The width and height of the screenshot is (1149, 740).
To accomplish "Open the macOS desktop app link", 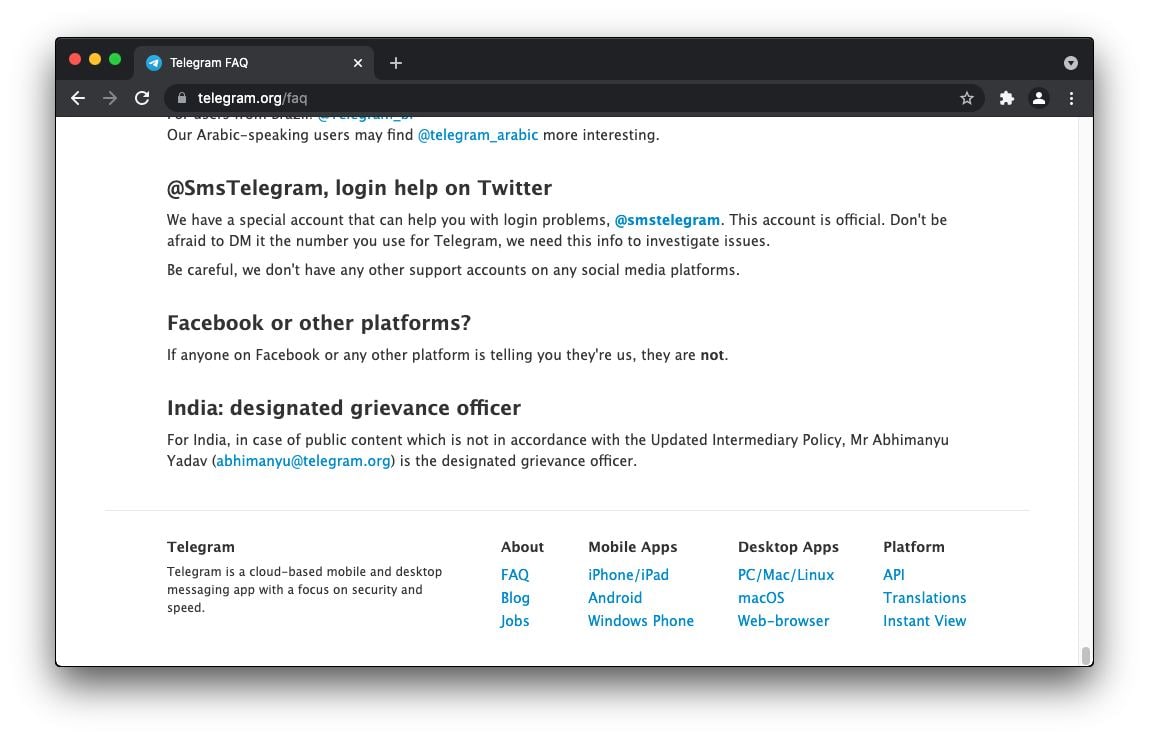I will [761, 598].
